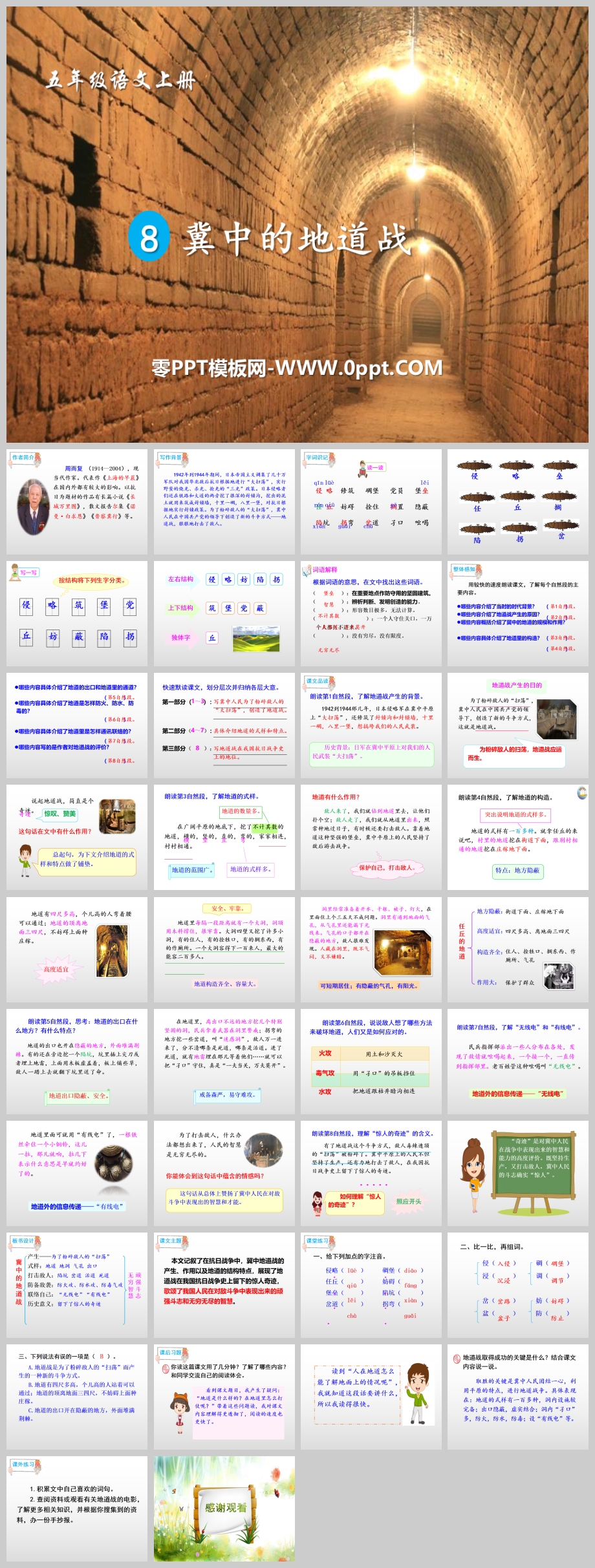Open the 快速默读课文 three-part division slide

(x=224, y=725)
